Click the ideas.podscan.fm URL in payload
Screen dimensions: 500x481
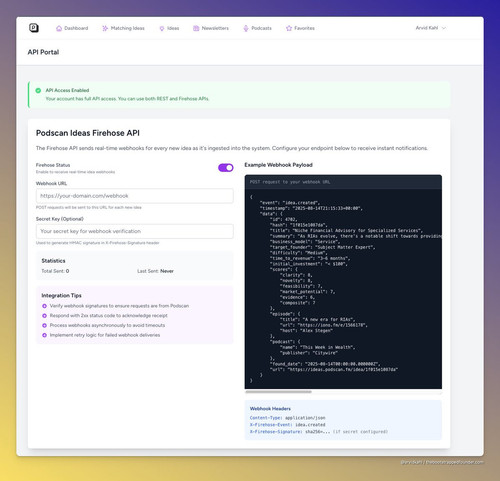[x=343, y=369]
